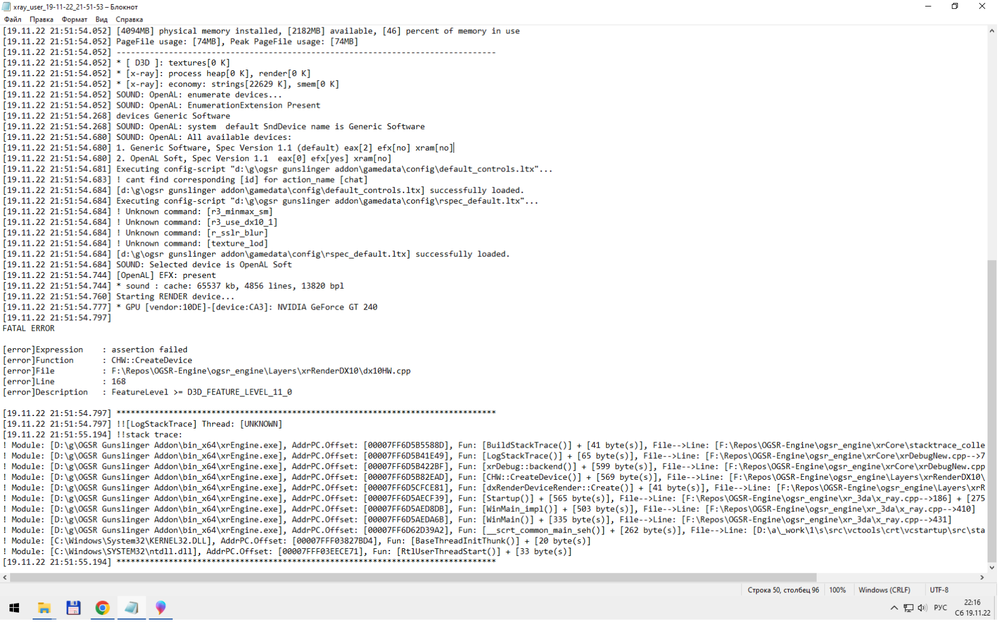
Task: Click the '[ D3D ]: textures[0 K]' line
Action: pyautogui.click(x=117, y=62)
